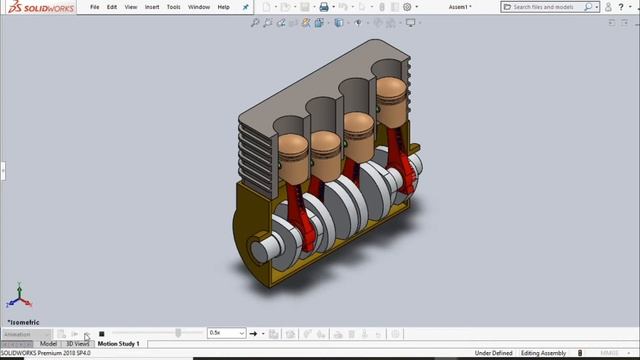640x360 pixels.
Task: Click the Undo icon
Action: pos(343,7)
